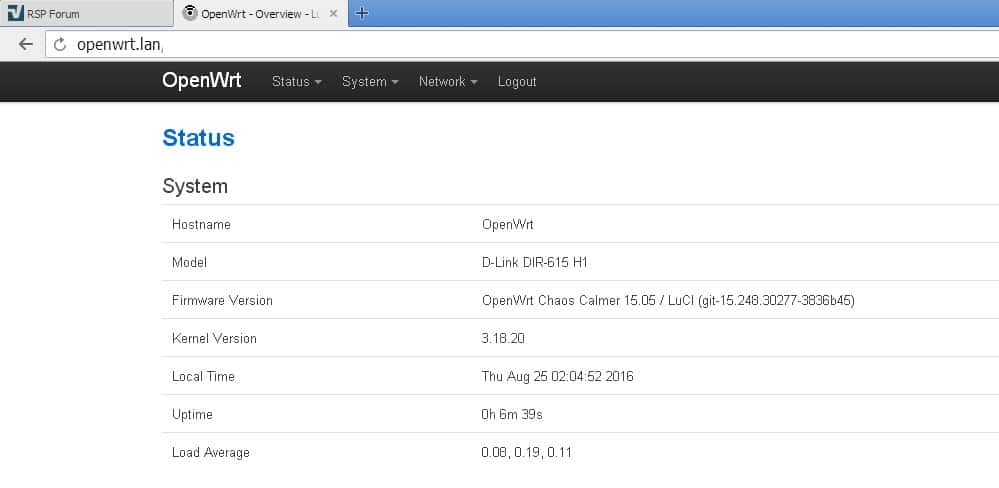Viewport: 999px width, 488px height.
Task: Go back with the browser back arrow
Action: [x=25, y=44]
